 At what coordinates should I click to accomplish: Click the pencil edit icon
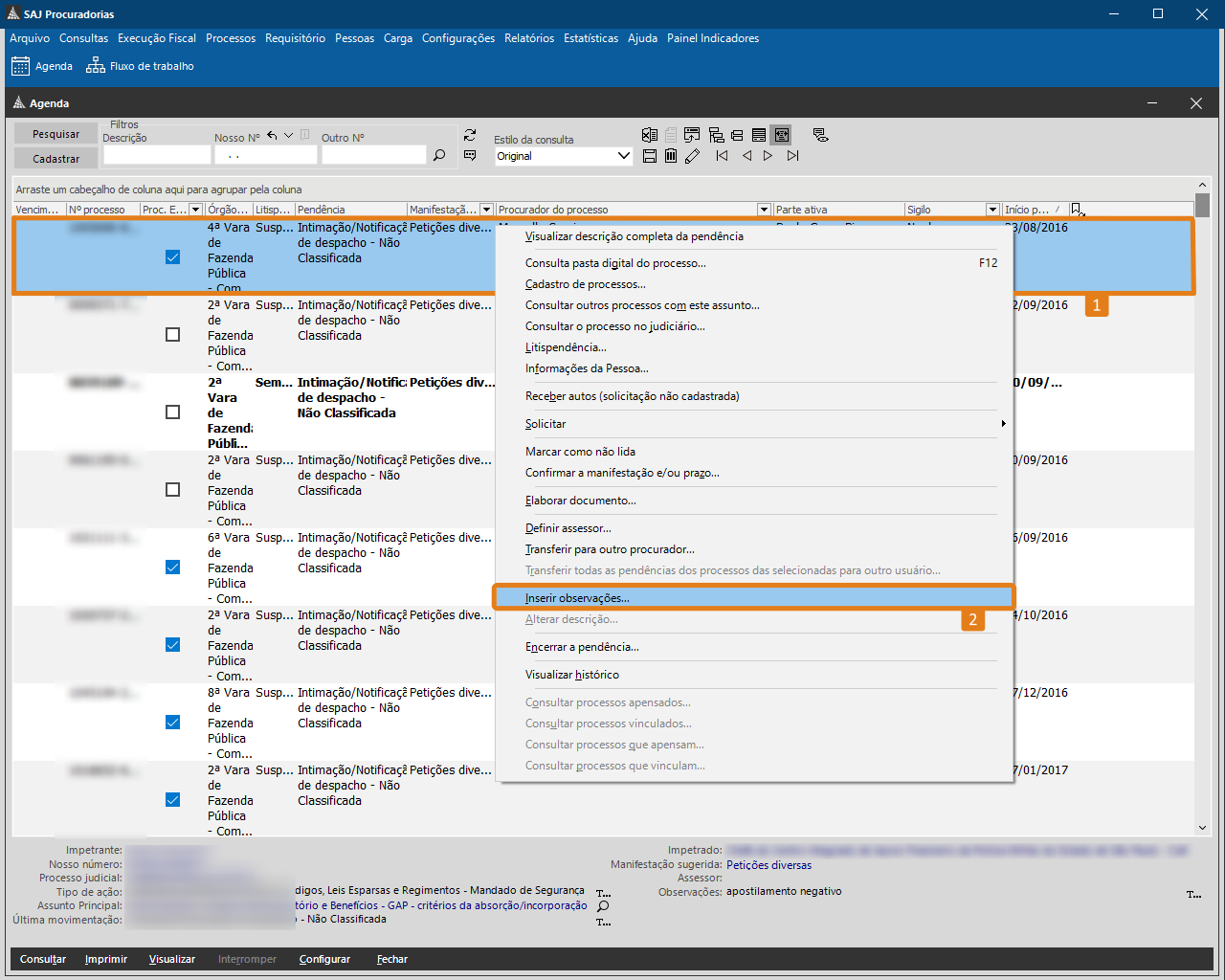click(693, 155)
